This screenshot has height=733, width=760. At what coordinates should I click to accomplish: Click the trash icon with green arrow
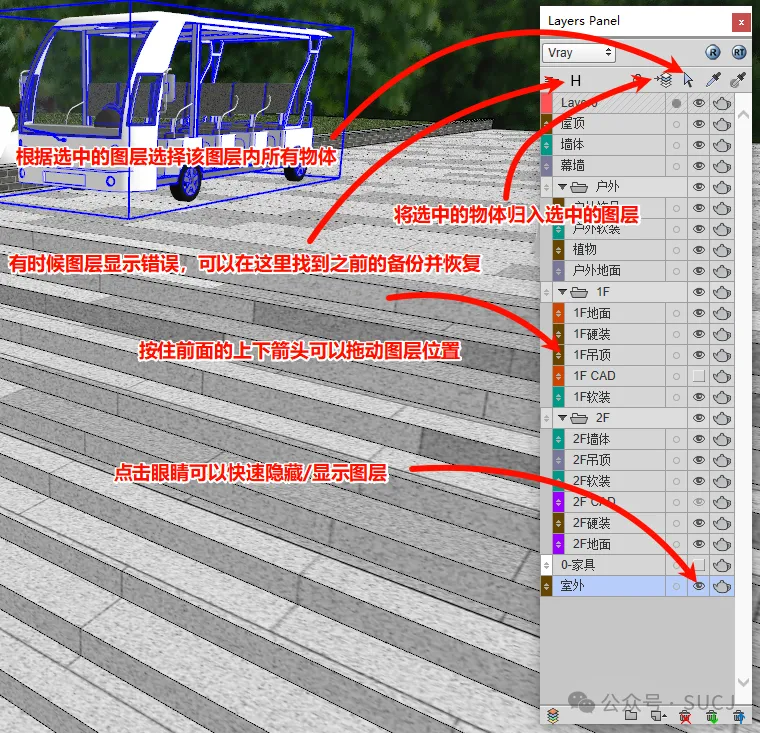(712, 716)
